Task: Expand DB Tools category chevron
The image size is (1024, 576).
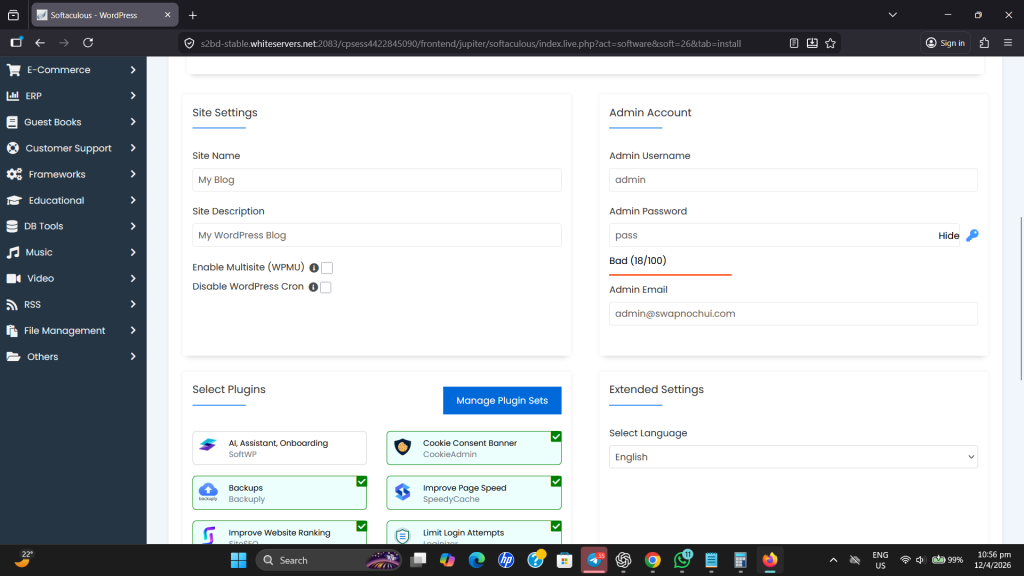Action: tap(133, 226)
